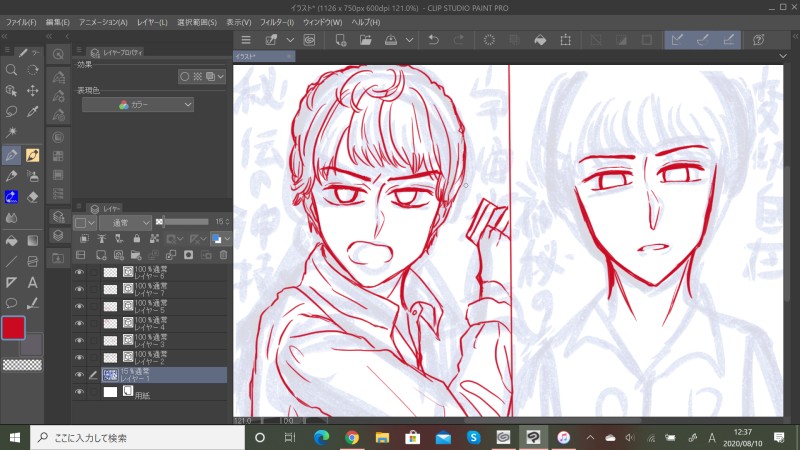The height and width of the screenshot is (450, 800).
Task: Hide レイヤー 4 using eye icon
Action: [x=79, y=323]
